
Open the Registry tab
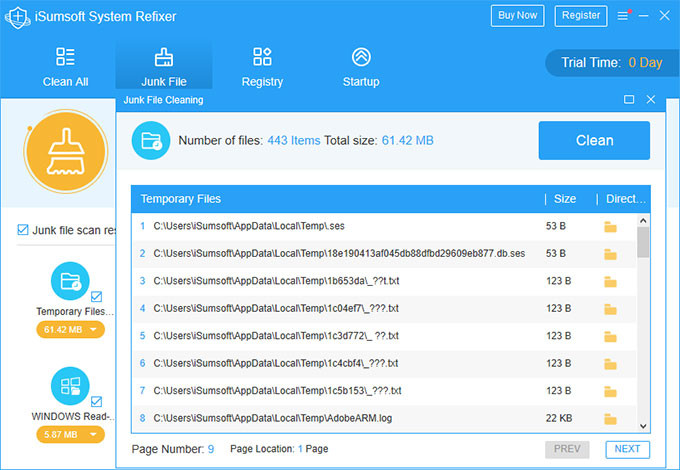point(262,67)
